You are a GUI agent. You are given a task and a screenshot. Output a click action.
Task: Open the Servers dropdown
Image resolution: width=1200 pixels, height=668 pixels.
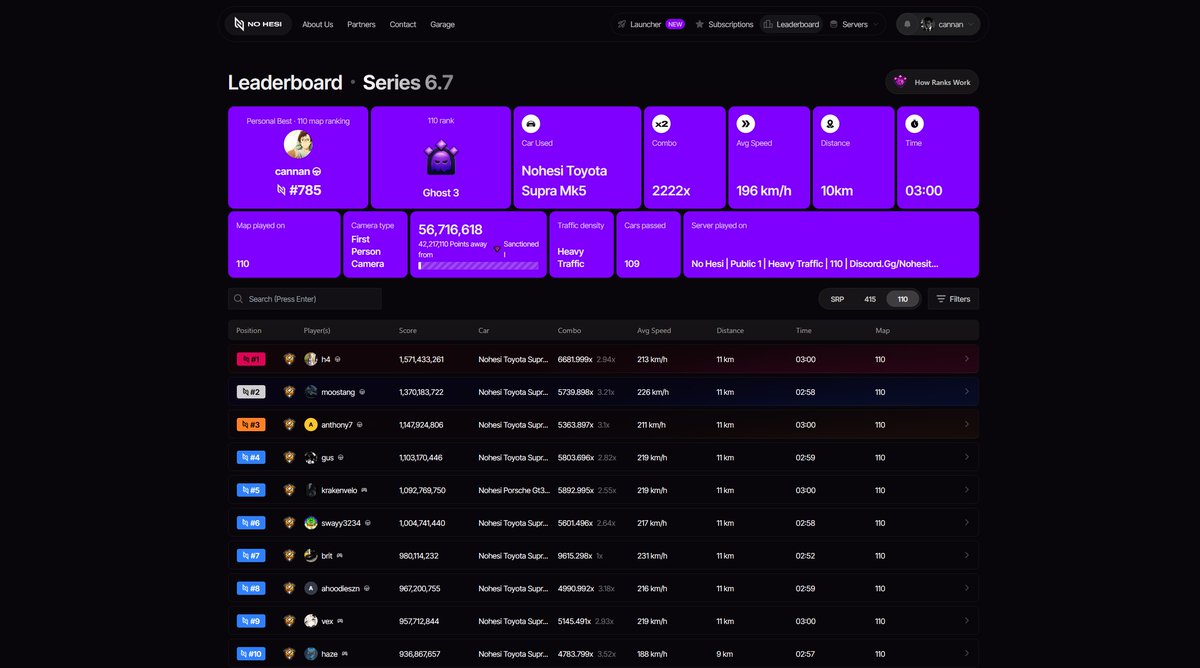854,24
